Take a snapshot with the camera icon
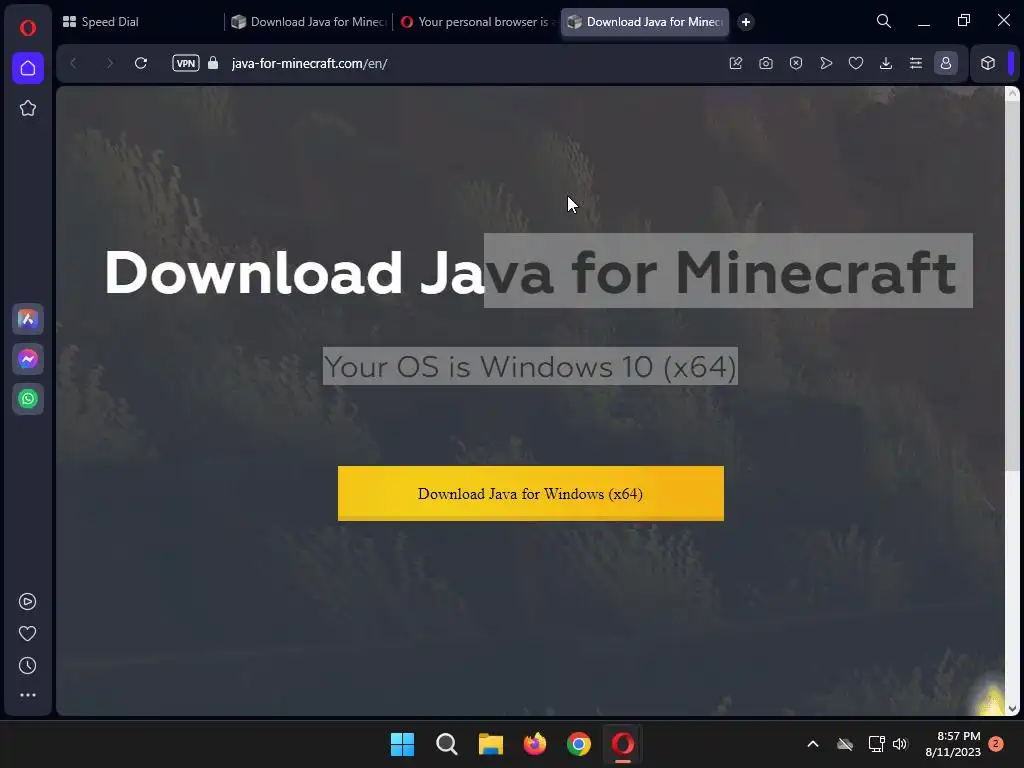The image size is (1024, 768). coord(766,63)
